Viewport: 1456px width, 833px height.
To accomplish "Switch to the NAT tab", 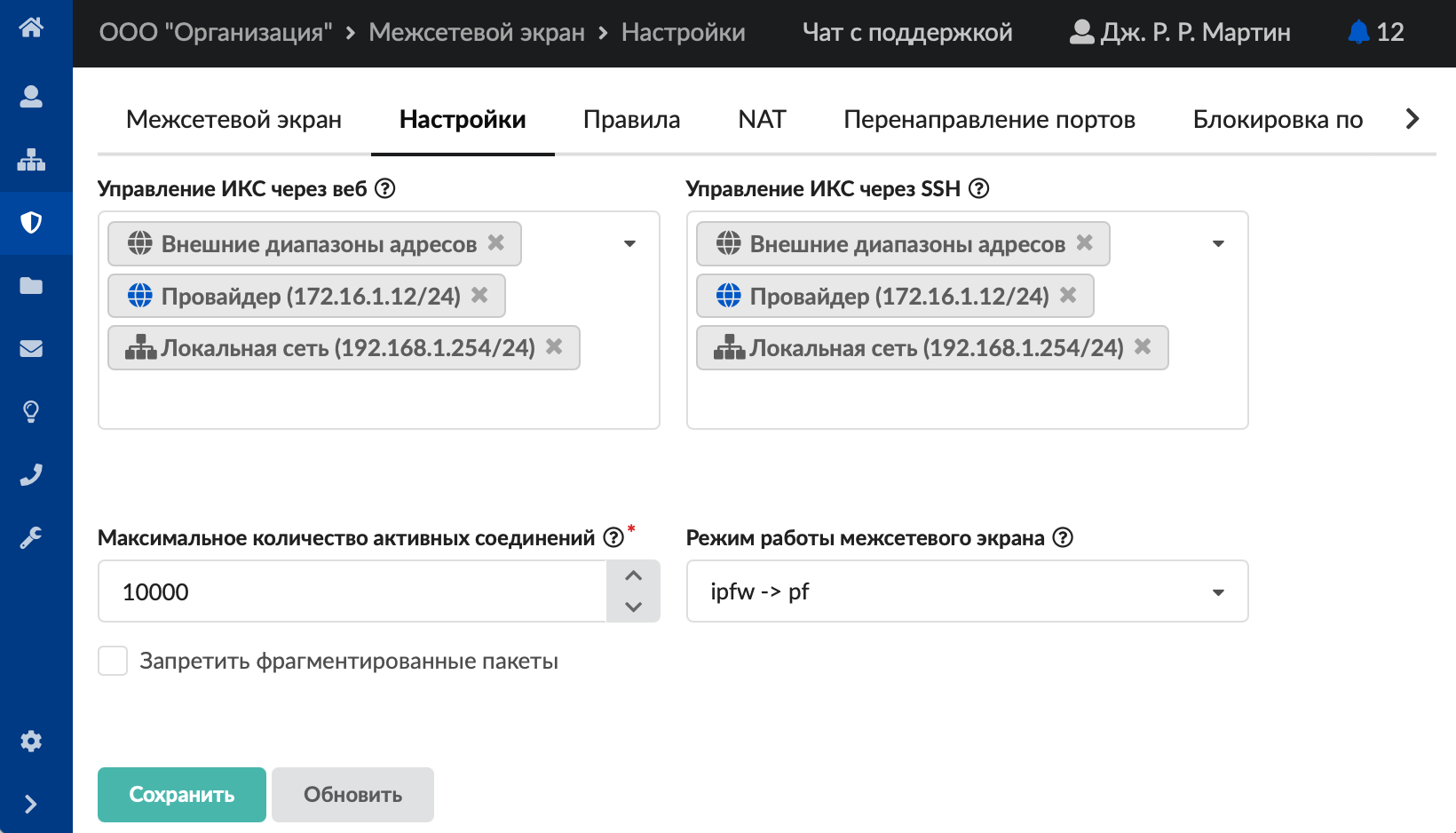I will click(x=762, y=120).
